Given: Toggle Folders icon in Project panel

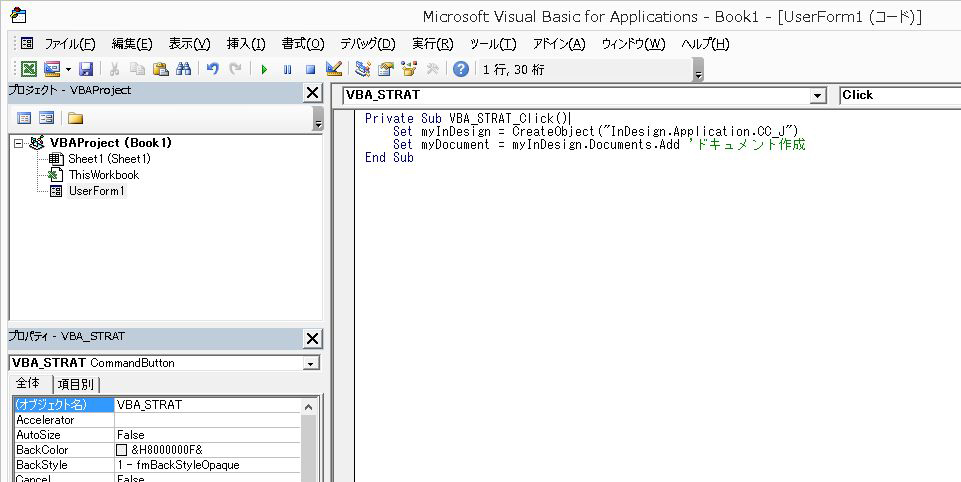Looking at the screenshot, I should 75,118.
